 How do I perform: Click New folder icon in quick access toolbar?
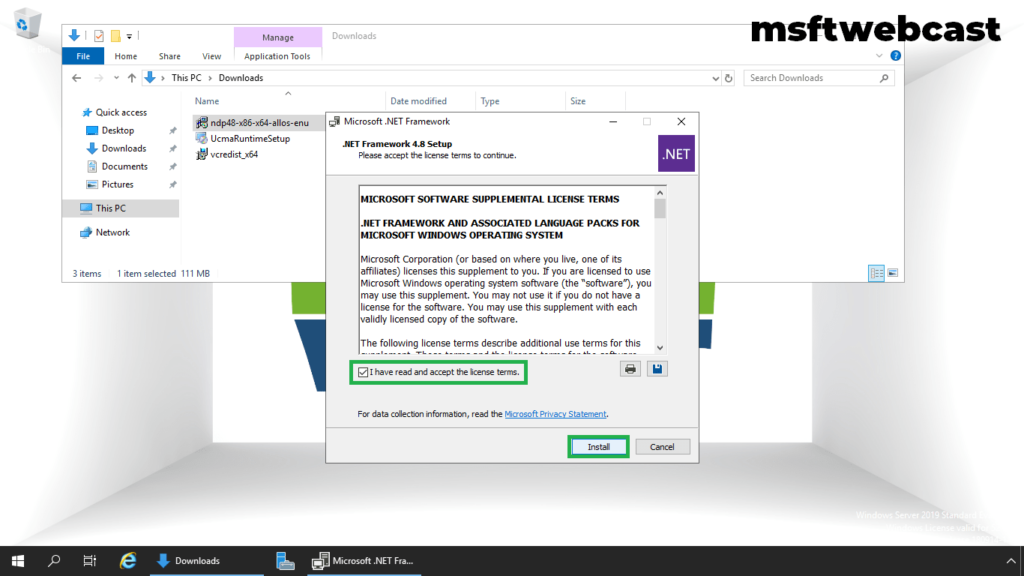pyautogui.click(x=115, y=36)
